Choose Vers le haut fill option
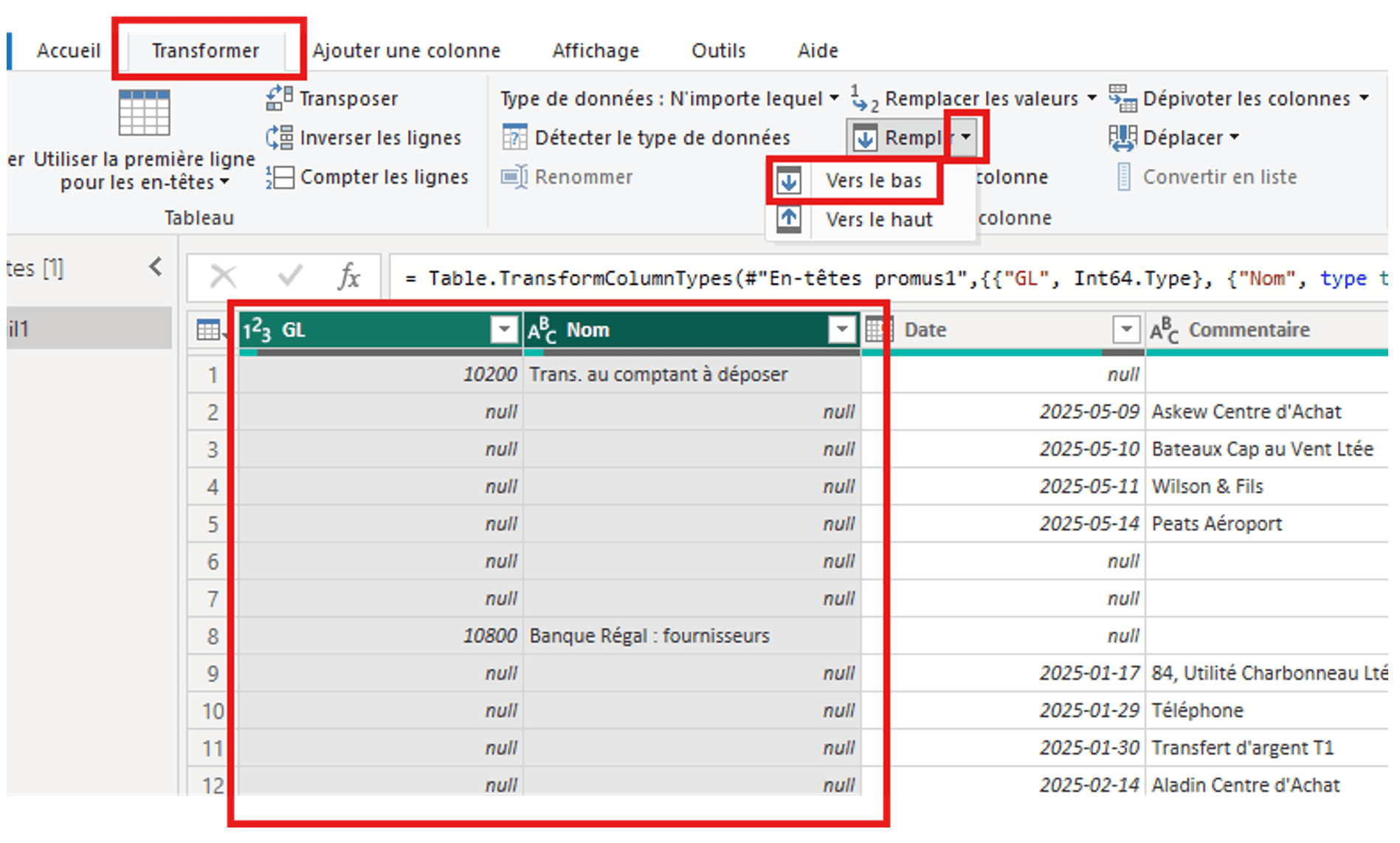Viewport: 1400px width, 843px height. tap(878, 220)
